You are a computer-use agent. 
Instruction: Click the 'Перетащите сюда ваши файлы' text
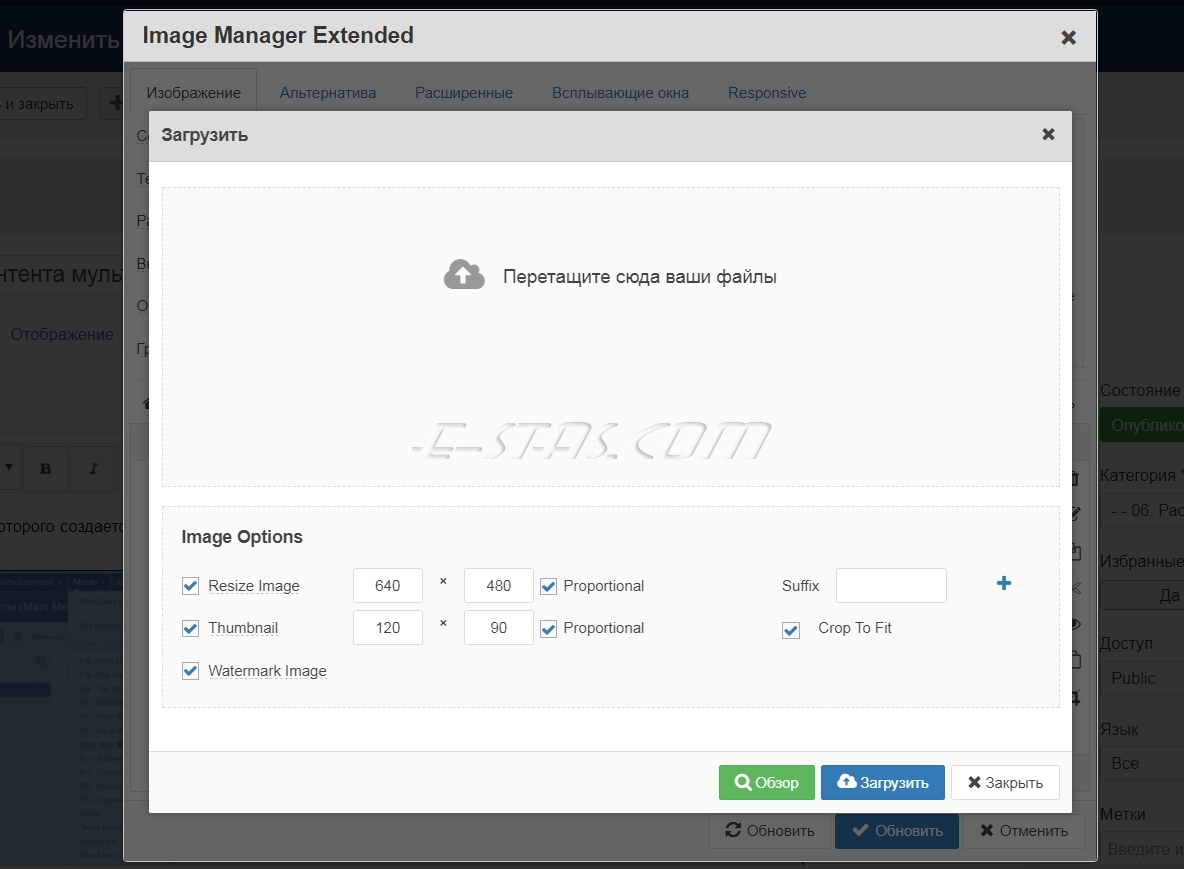click(640, 276)
